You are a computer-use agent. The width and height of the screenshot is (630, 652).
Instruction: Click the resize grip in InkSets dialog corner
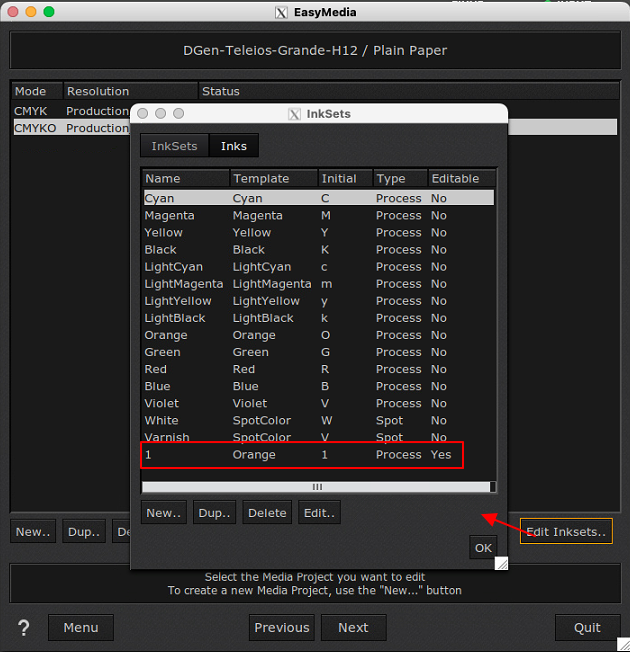point(501,564)
